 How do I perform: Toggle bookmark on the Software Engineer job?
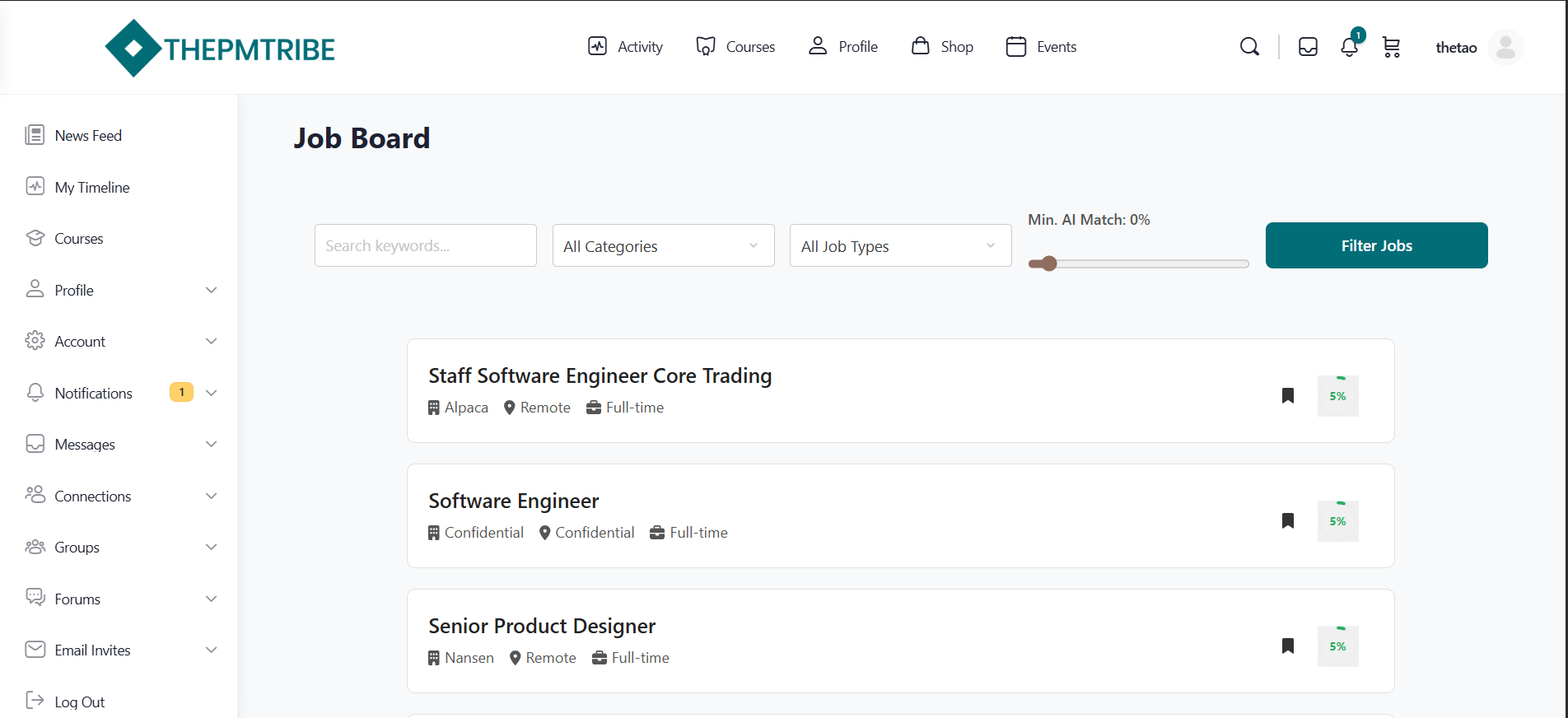pyautogui.click(x=1288, y=521)
